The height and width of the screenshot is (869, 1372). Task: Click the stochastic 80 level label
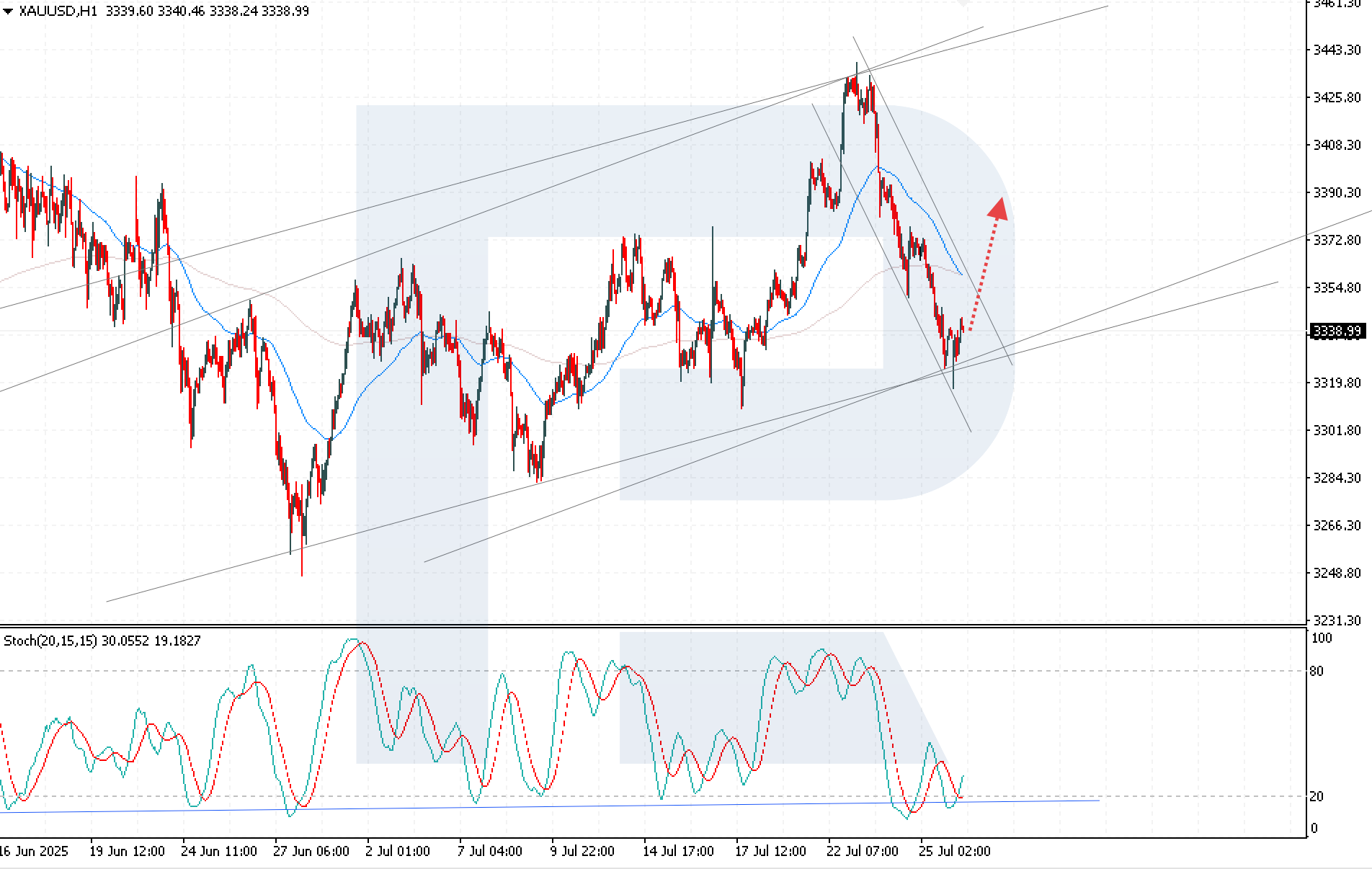pos(1317,672)
